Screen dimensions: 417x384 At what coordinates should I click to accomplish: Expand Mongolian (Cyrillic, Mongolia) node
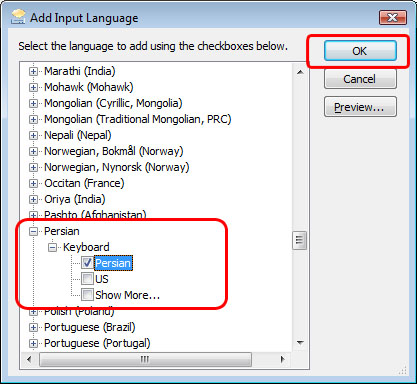pos(33,103)
